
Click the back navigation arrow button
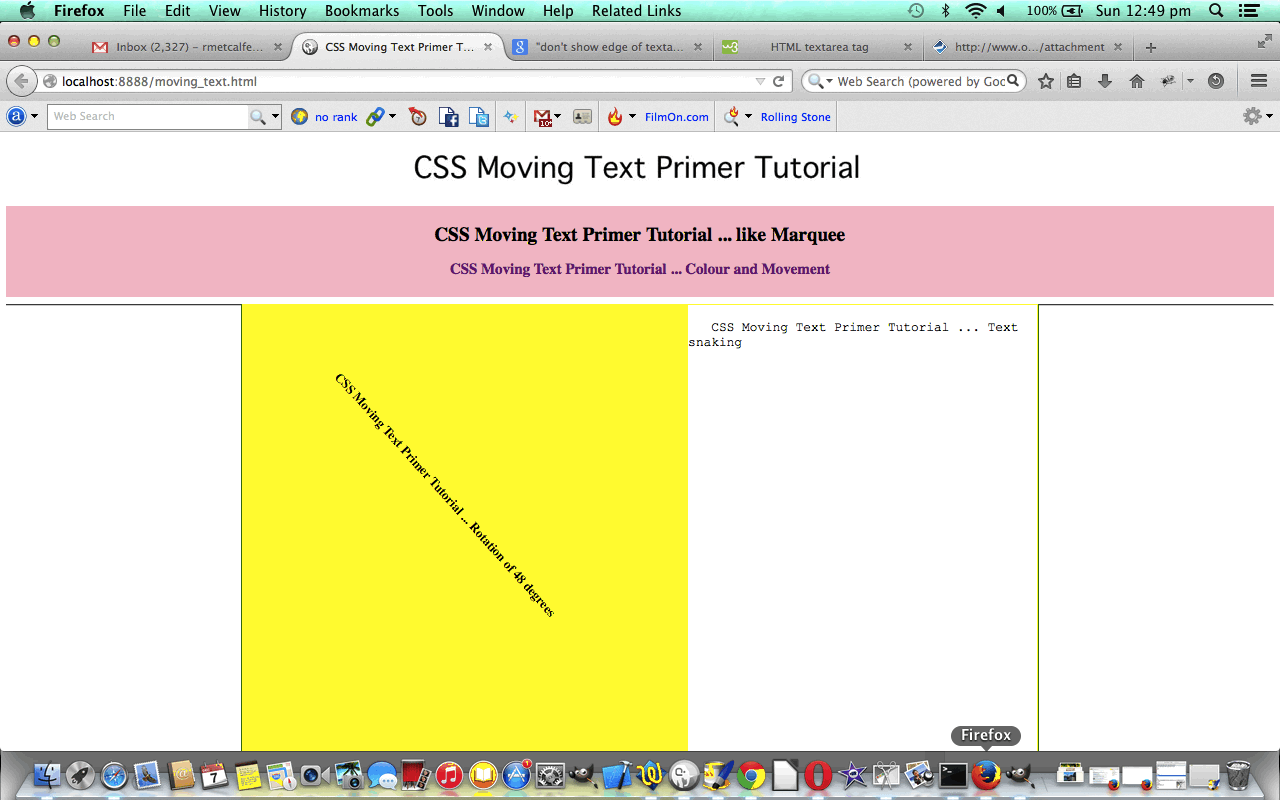[x=20, y=81]
